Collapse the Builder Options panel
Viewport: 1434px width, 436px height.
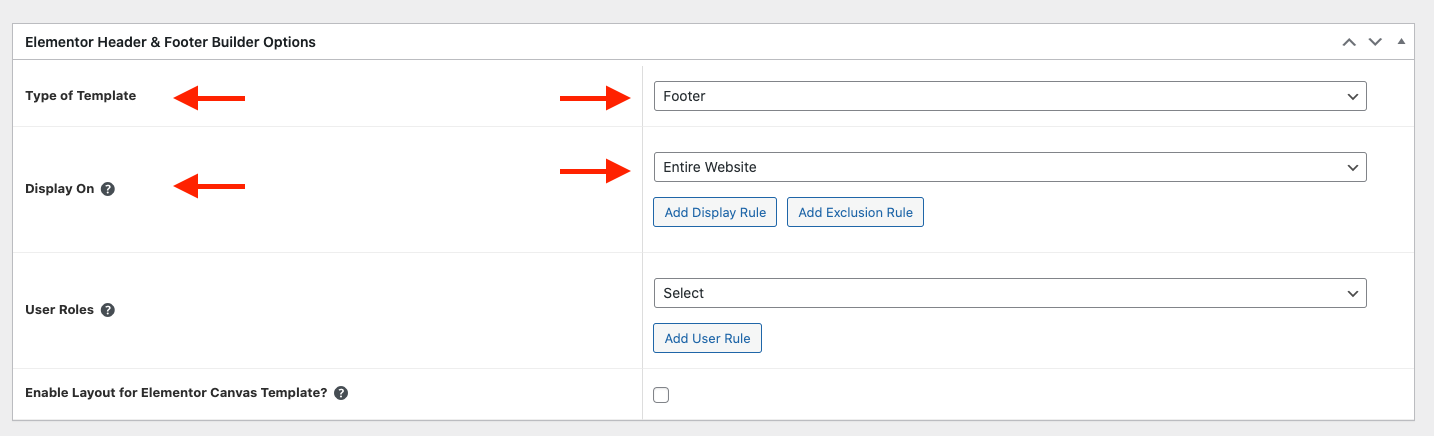coord(1400,42)
